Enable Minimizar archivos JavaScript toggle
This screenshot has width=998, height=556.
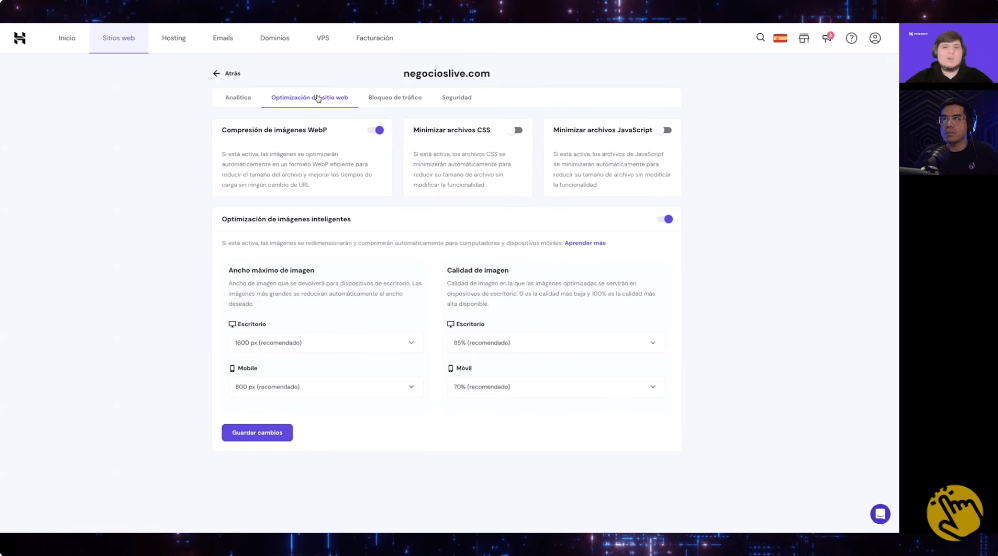(x=664, y=130)
